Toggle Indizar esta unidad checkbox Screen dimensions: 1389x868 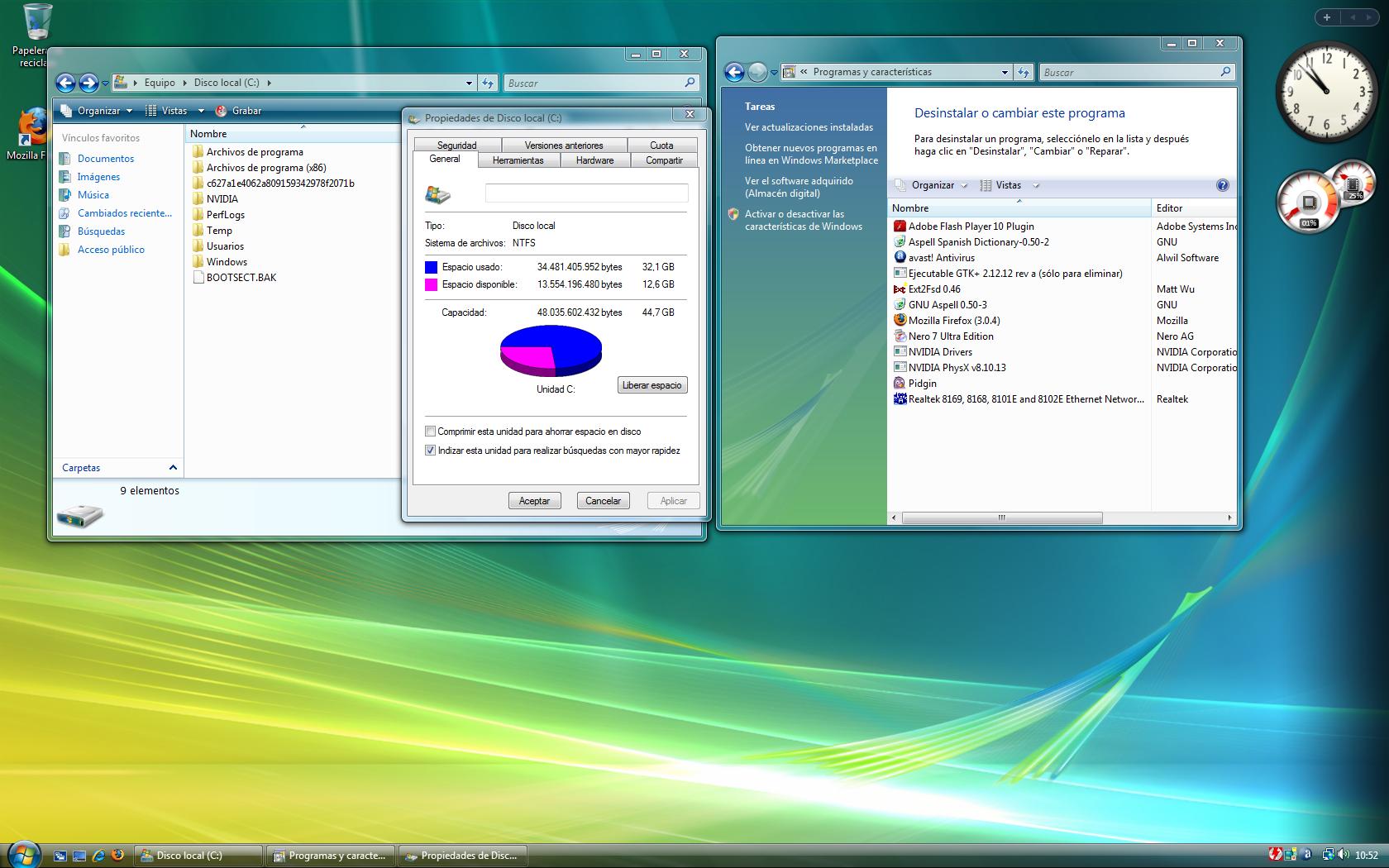click(x=430, y=451)
